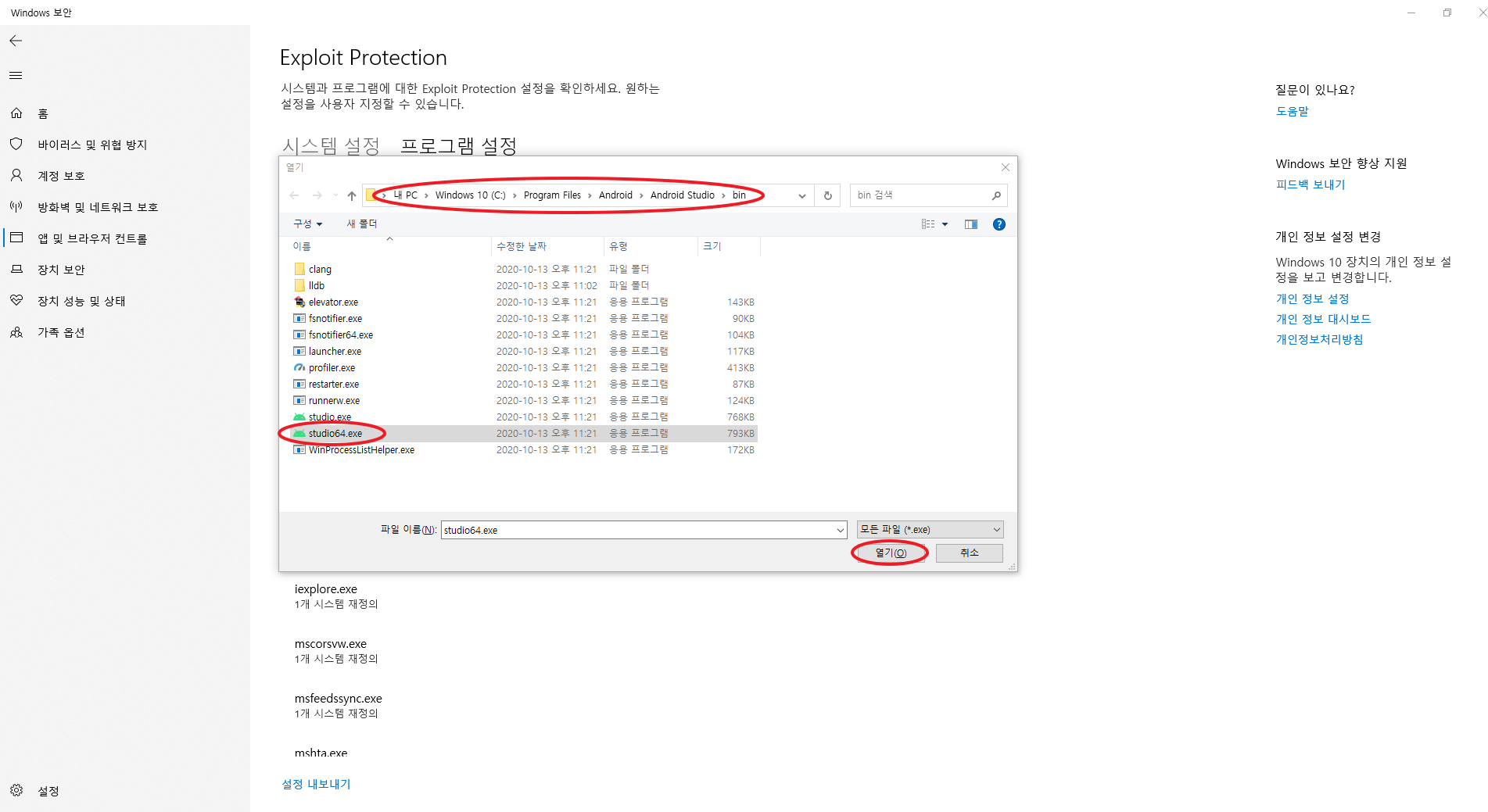This screenshot has height=812, width=1488.
Task: Open 개인 정보 대시보드 link
Action: click(x=1324, y=319)
